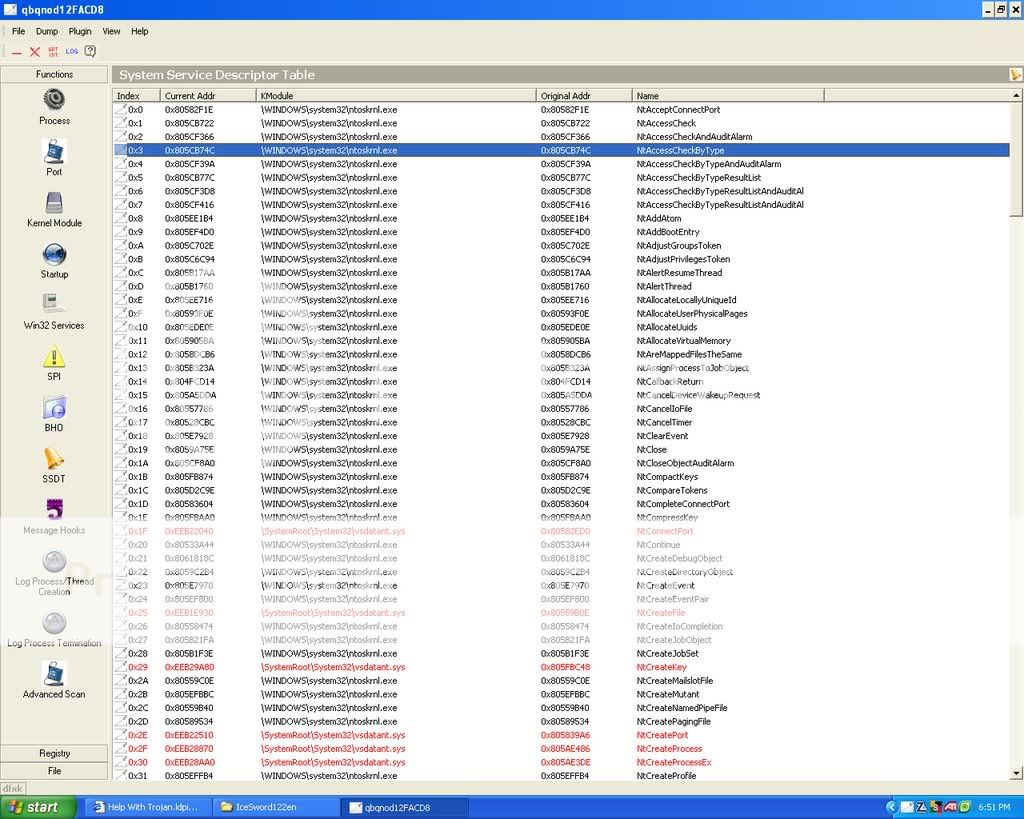Open the BHO view
Viewport: 1024px width, 819px height.
click(54, 408)
